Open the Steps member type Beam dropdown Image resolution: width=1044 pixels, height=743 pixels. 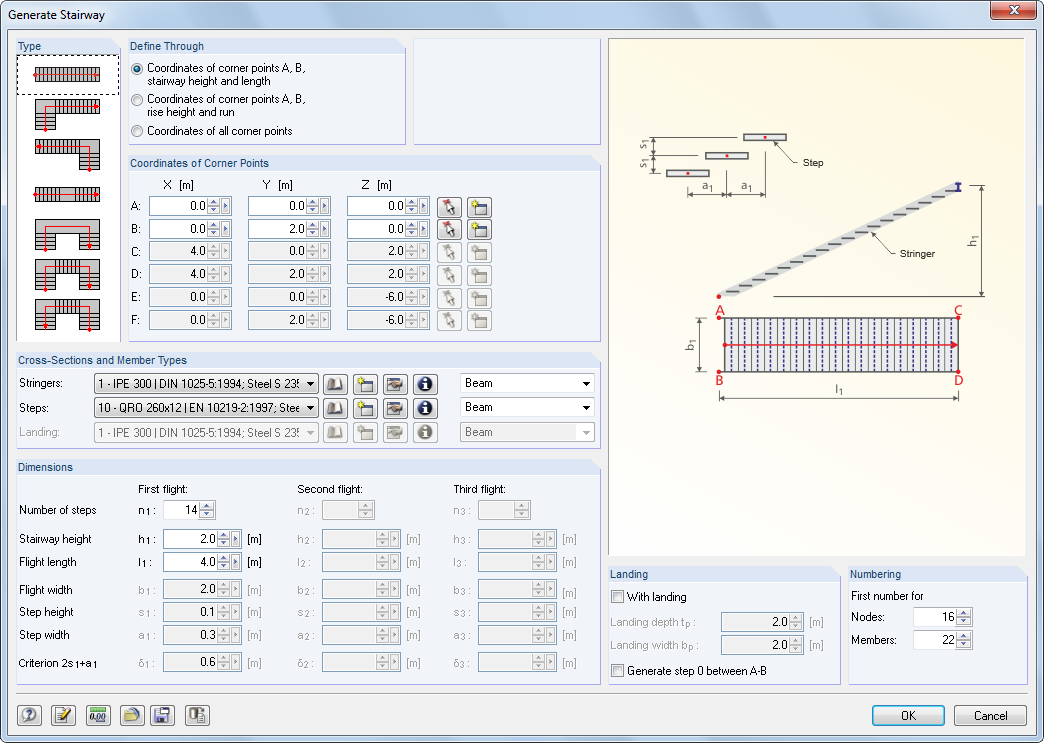pos(586,407)
